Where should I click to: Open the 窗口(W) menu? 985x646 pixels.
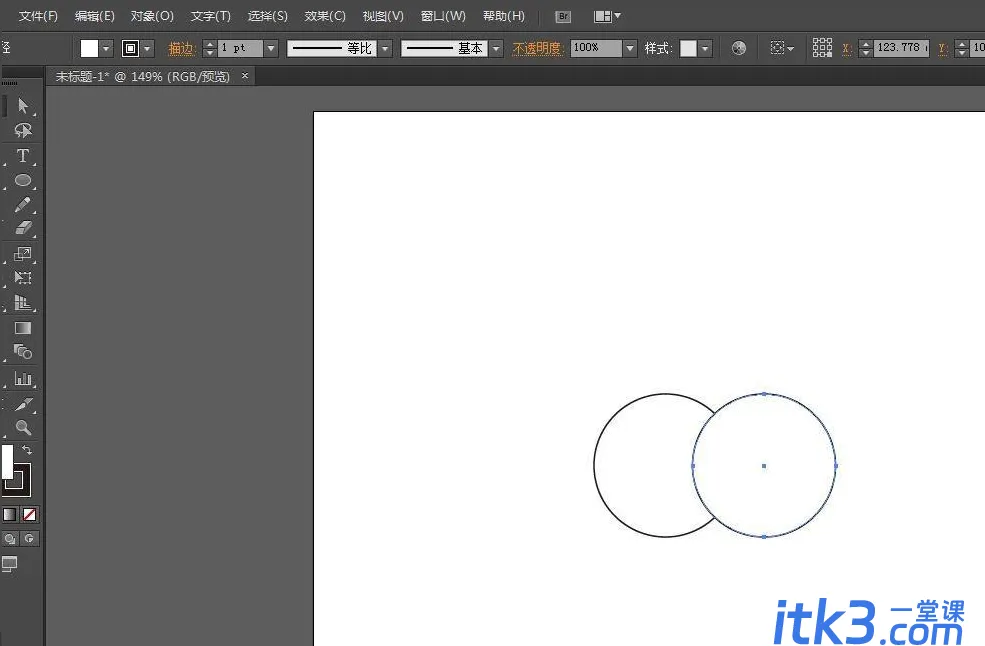pos(444,16)
